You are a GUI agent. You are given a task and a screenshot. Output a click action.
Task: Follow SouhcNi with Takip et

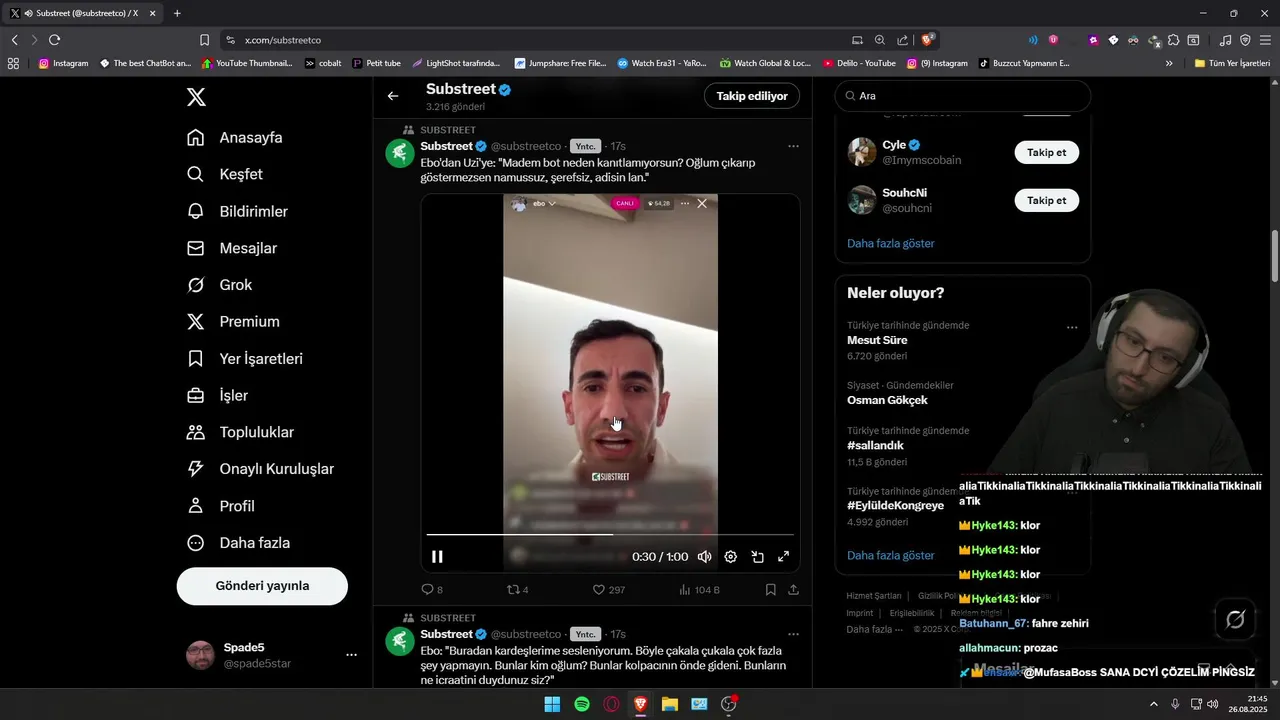1047,200
